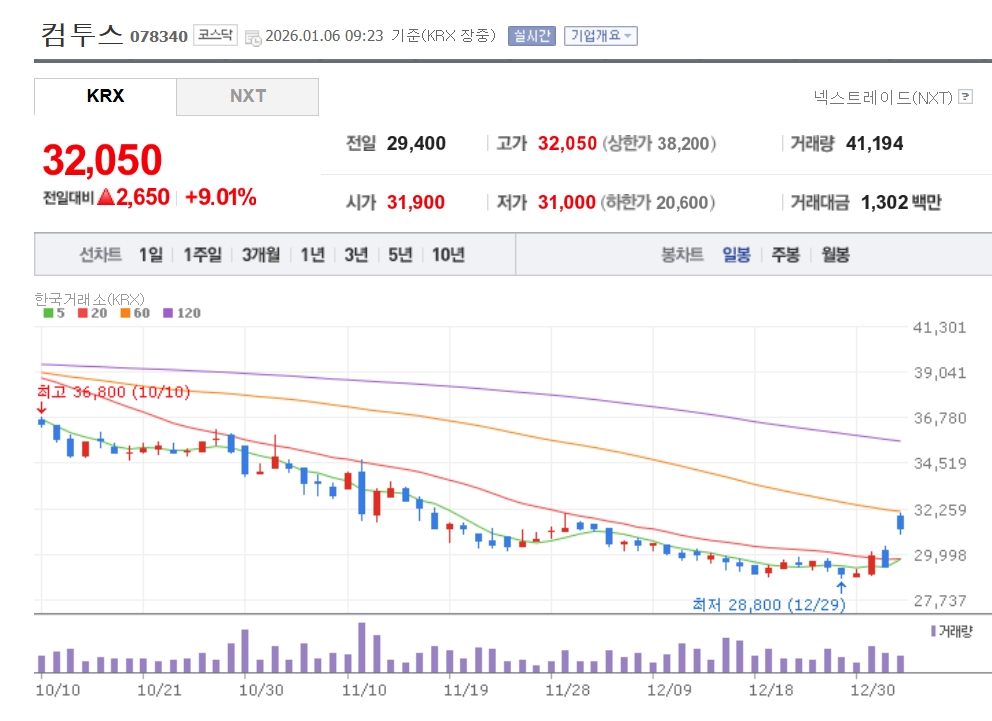The image size is (992, 721).
Task: Click the red up-triangle price change icon
Action: point(106,197)
